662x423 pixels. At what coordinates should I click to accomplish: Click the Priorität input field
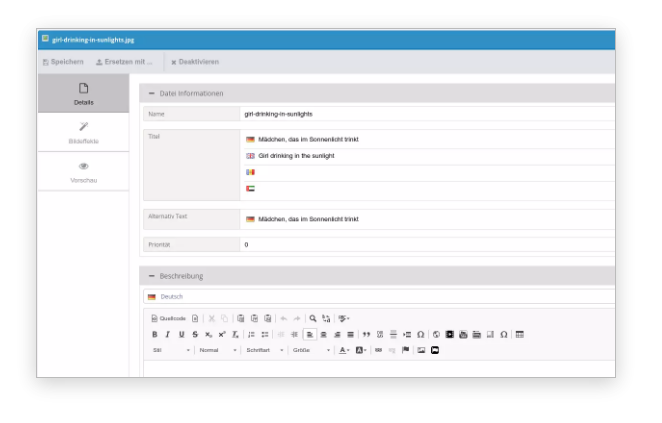pyautogui.click(x=425, y=244)
